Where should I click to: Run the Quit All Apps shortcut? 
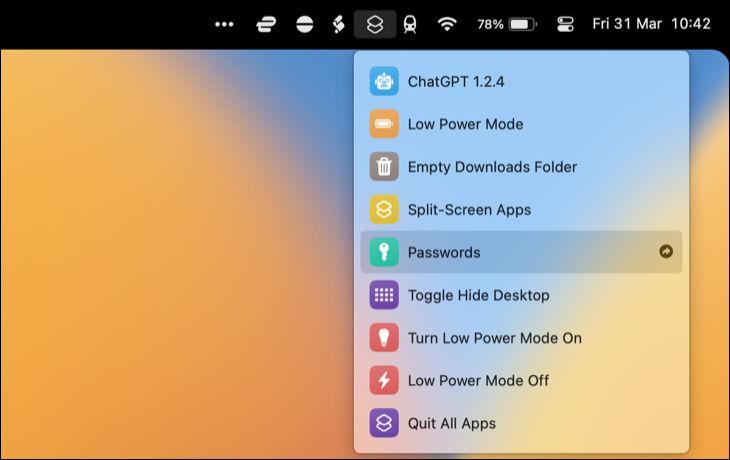[521, 423]
